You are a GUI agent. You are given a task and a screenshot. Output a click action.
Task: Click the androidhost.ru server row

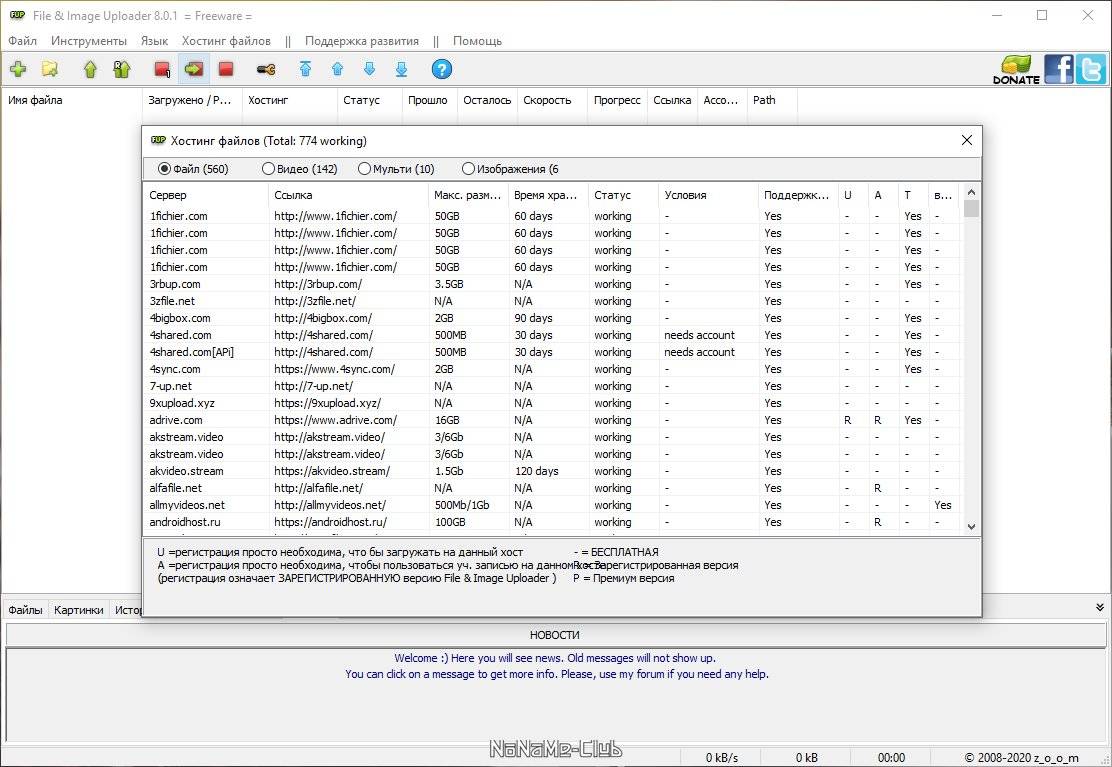(553, 522)
